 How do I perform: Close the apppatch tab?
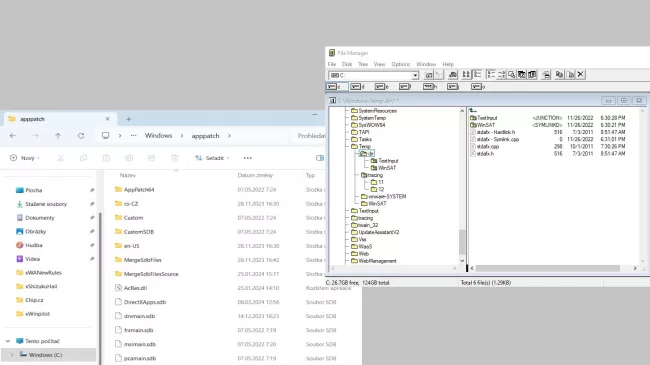click(107, 119)
